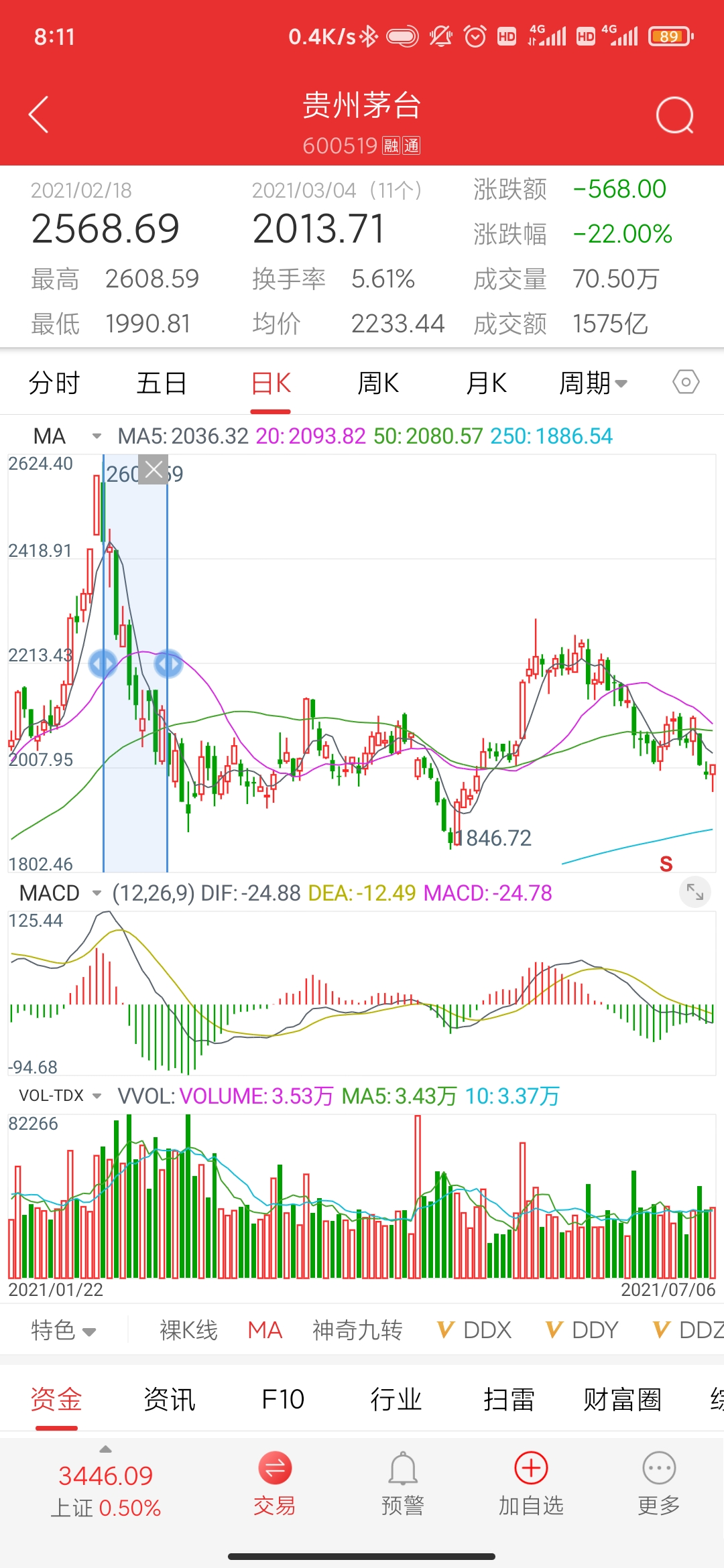724x1568 pixels.
Task: Enable the 神奇九转 indicator
Action: [357, 1330]
